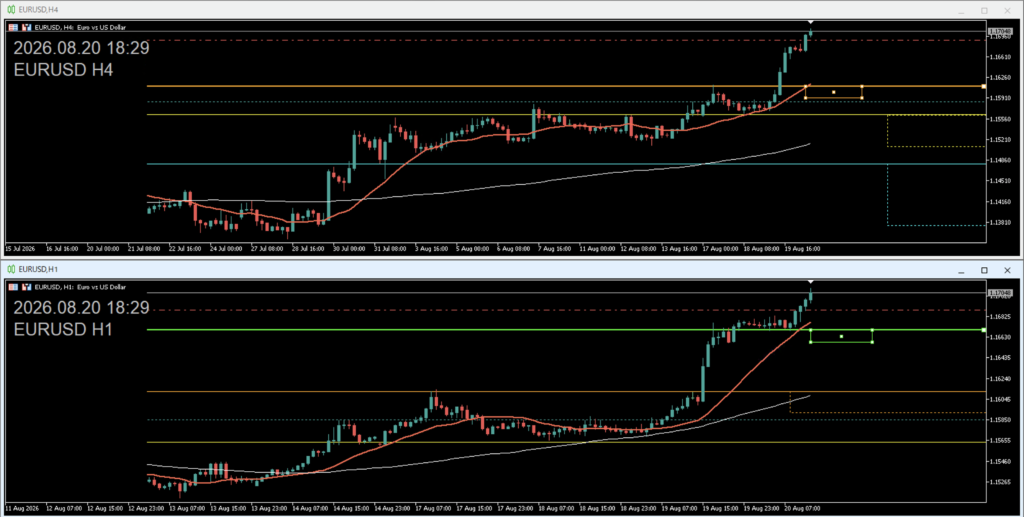Click the chart shift triangle marker in the H4 chart

[810, 23]
